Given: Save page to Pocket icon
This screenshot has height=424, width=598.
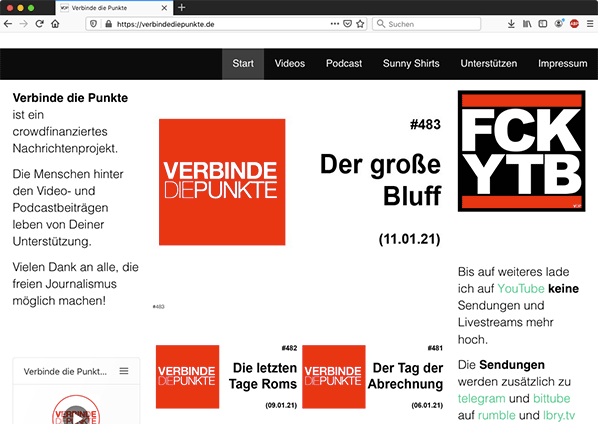Looking at the screenshot, I should coord(347,24).
